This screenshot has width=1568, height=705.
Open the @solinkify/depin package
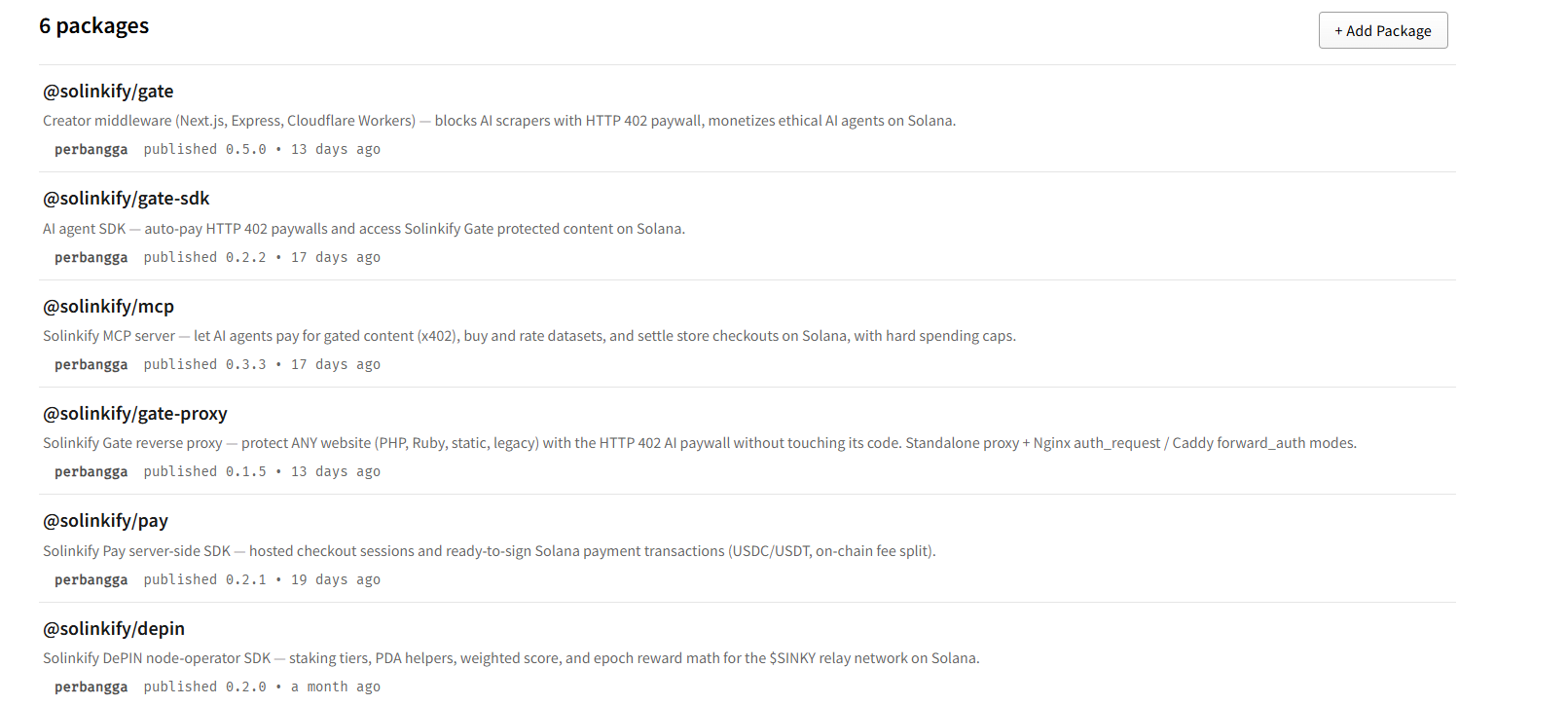pos(114,629)
